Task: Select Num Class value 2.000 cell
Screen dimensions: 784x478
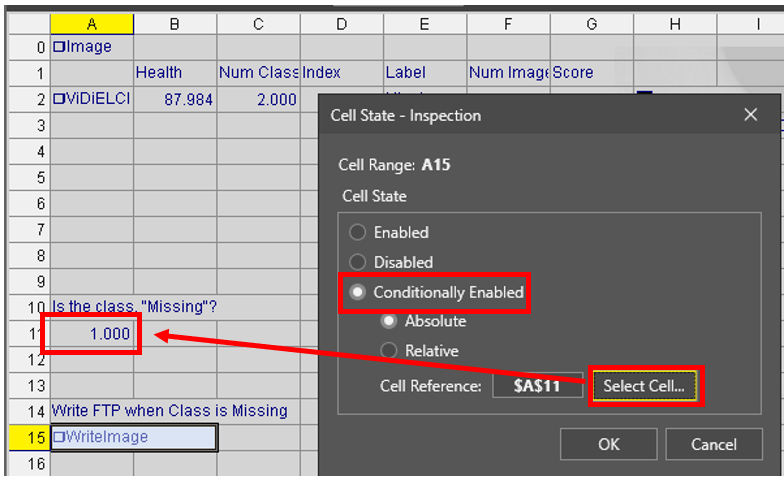Action: [x=258, y=99]
